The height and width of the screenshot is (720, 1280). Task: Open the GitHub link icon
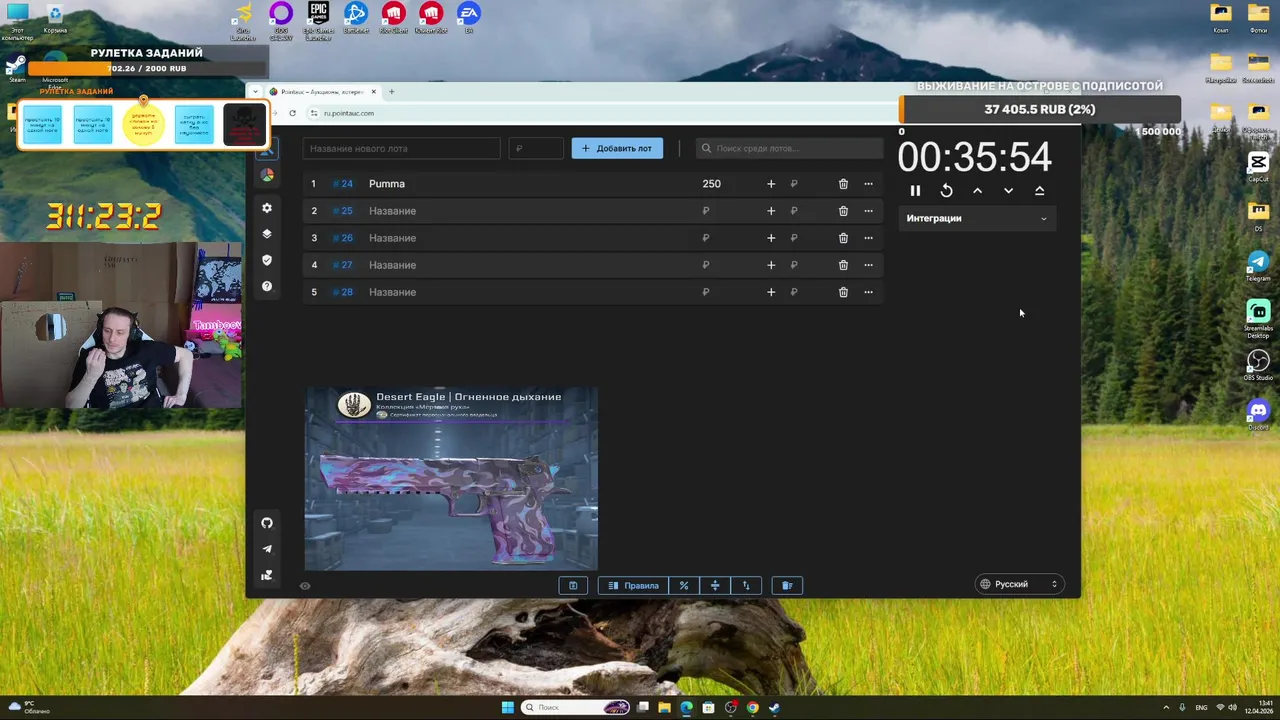(267, 523)
